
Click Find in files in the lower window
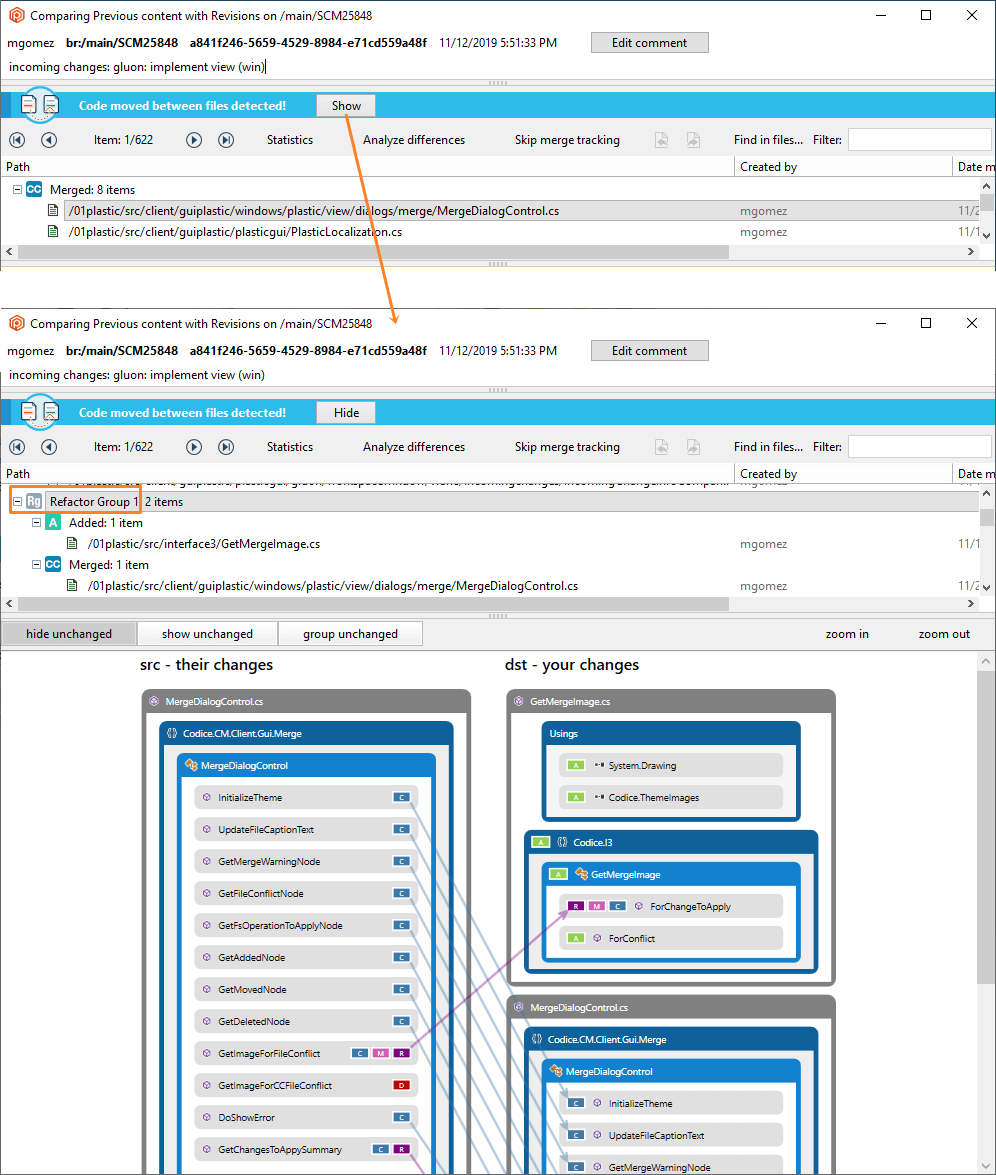[768, 447]
